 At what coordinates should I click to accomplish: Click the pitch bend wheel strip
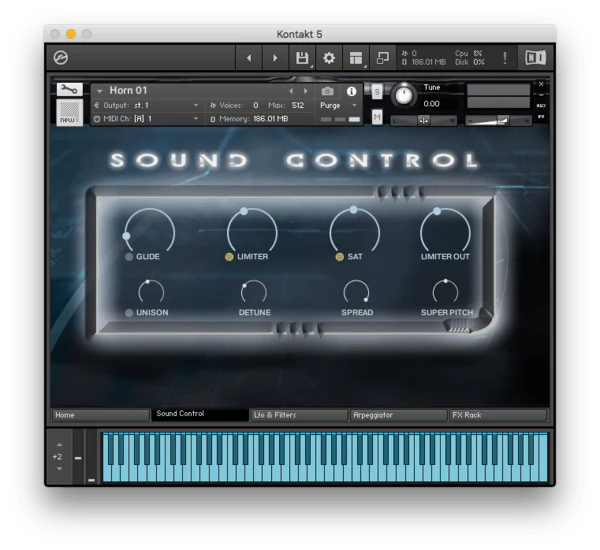click(78, 457)
